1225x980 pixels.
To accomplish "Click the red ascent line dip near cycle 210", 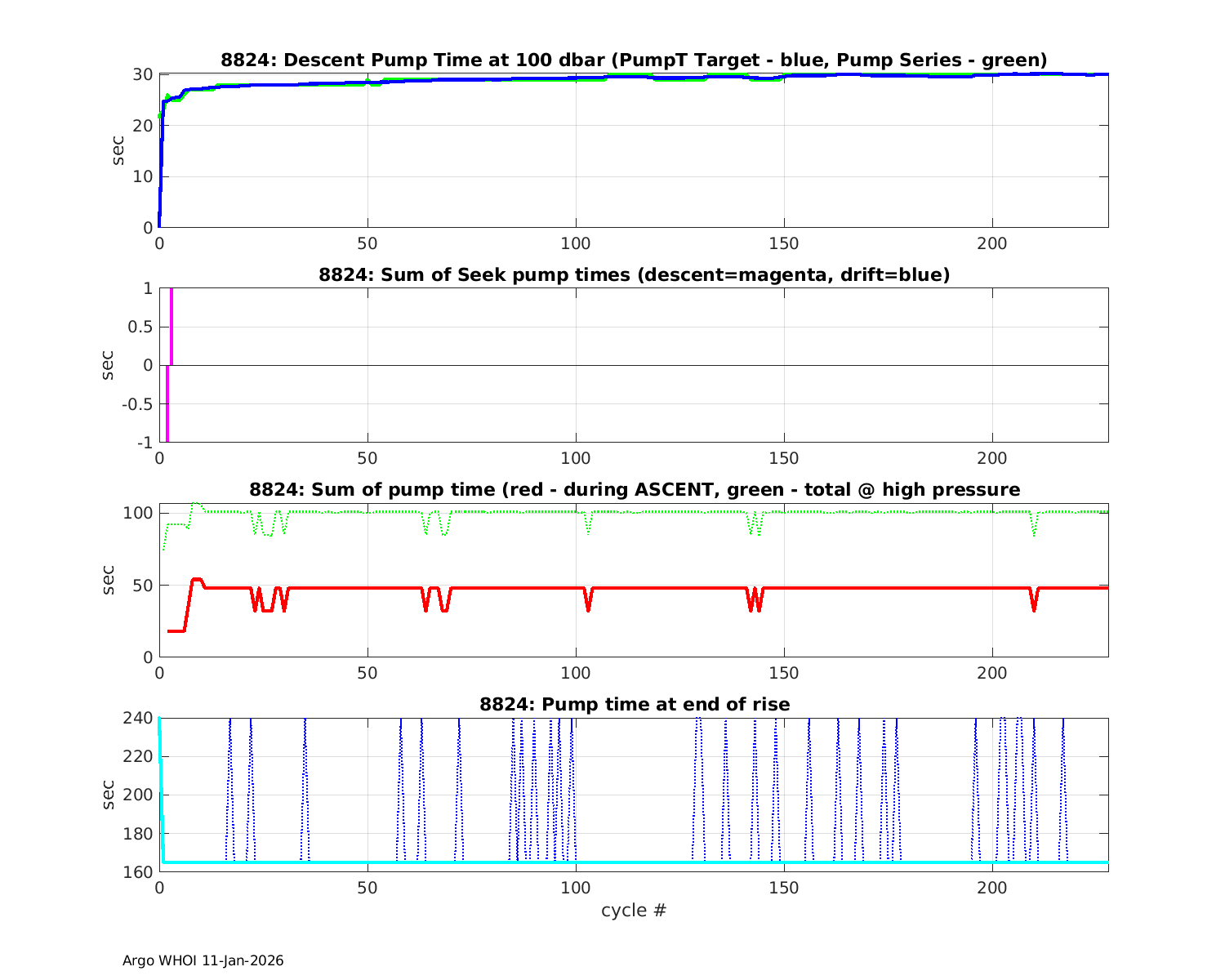I will pos(1034,604).
